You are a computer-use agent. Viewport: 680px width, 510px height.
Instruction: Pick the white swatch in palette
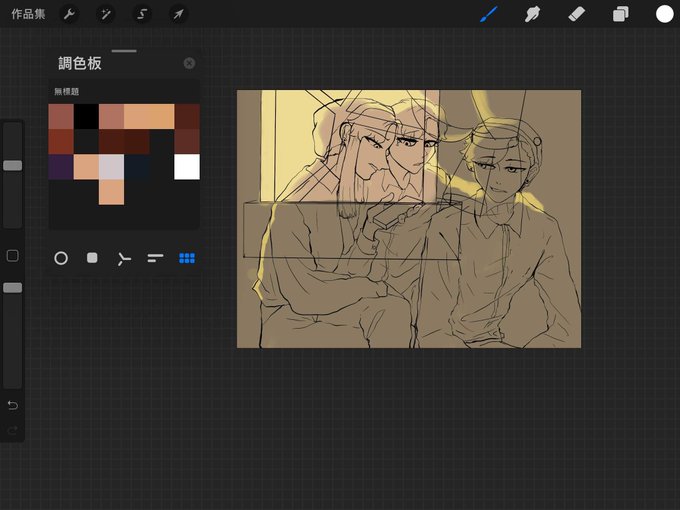(x=187, y=167)
